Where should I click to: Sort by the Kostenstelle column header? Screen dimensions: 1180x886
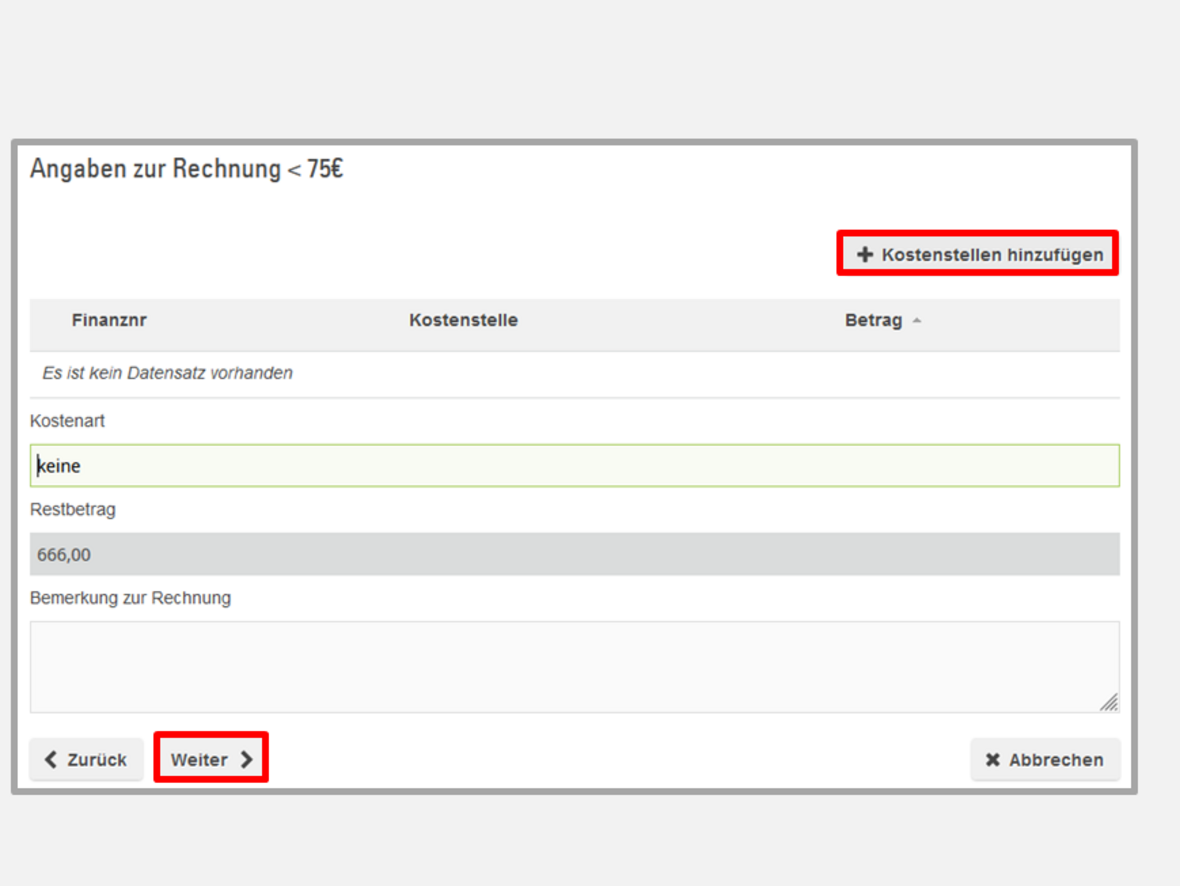coord(463,321)
